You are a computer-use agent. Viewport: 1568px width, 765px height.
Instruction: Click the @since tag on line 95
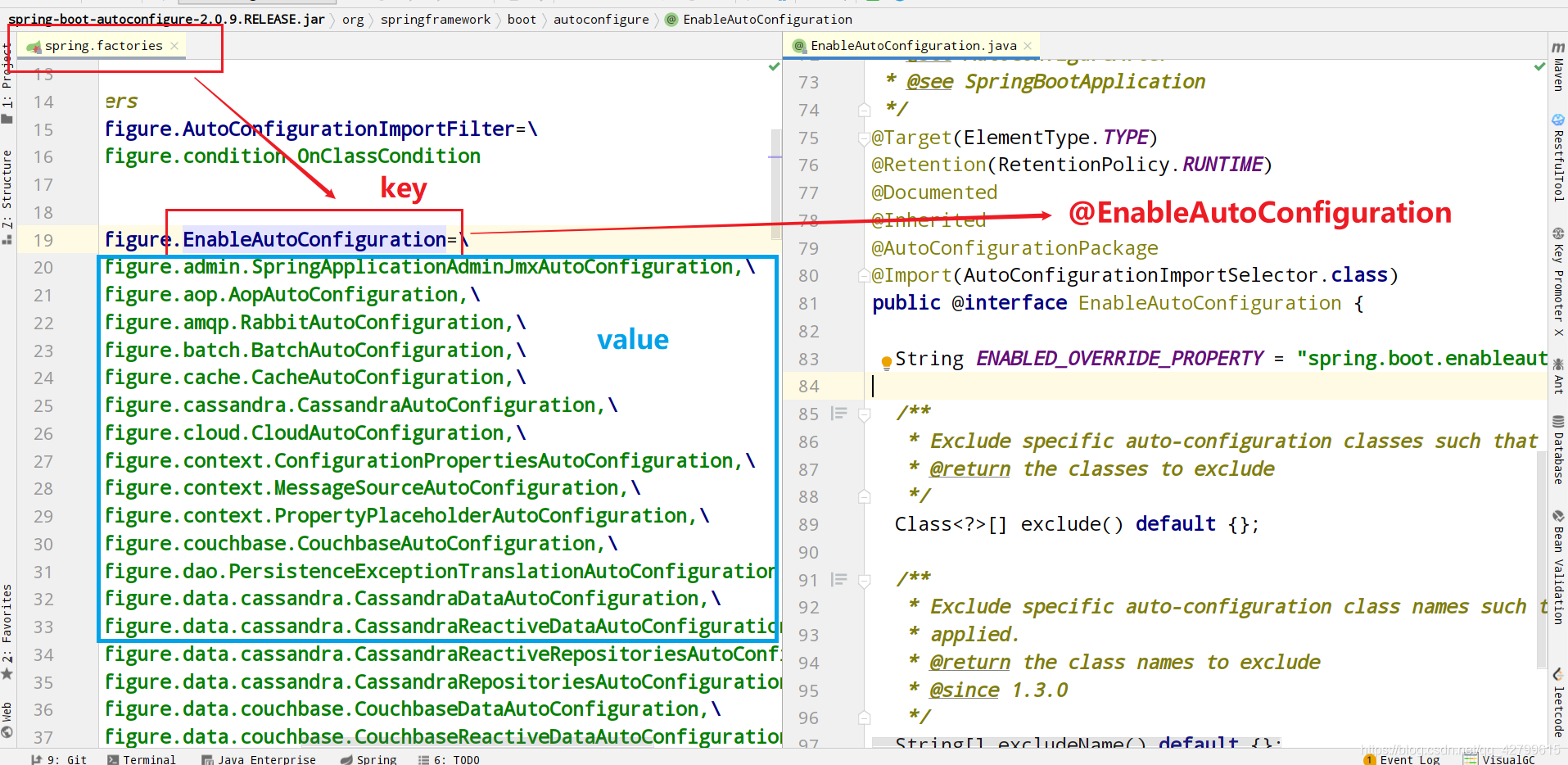click(964, 690)
